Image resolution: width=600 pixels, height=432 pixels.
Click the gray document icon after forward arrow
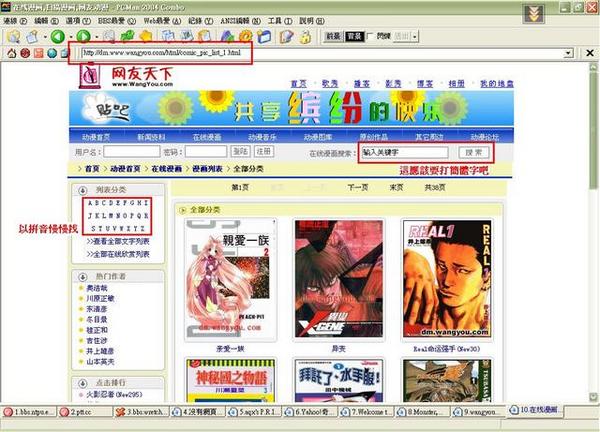(x=109, y=36)
